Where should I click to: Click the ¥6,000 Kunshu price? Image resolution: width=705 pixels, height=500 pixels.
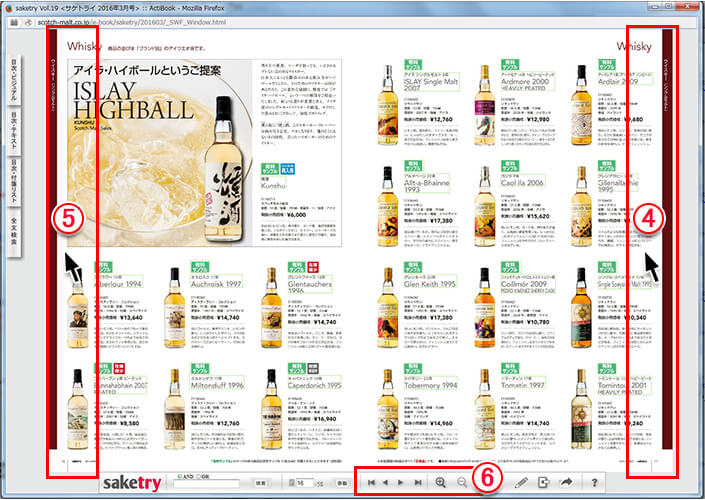(x=296, y=215)
